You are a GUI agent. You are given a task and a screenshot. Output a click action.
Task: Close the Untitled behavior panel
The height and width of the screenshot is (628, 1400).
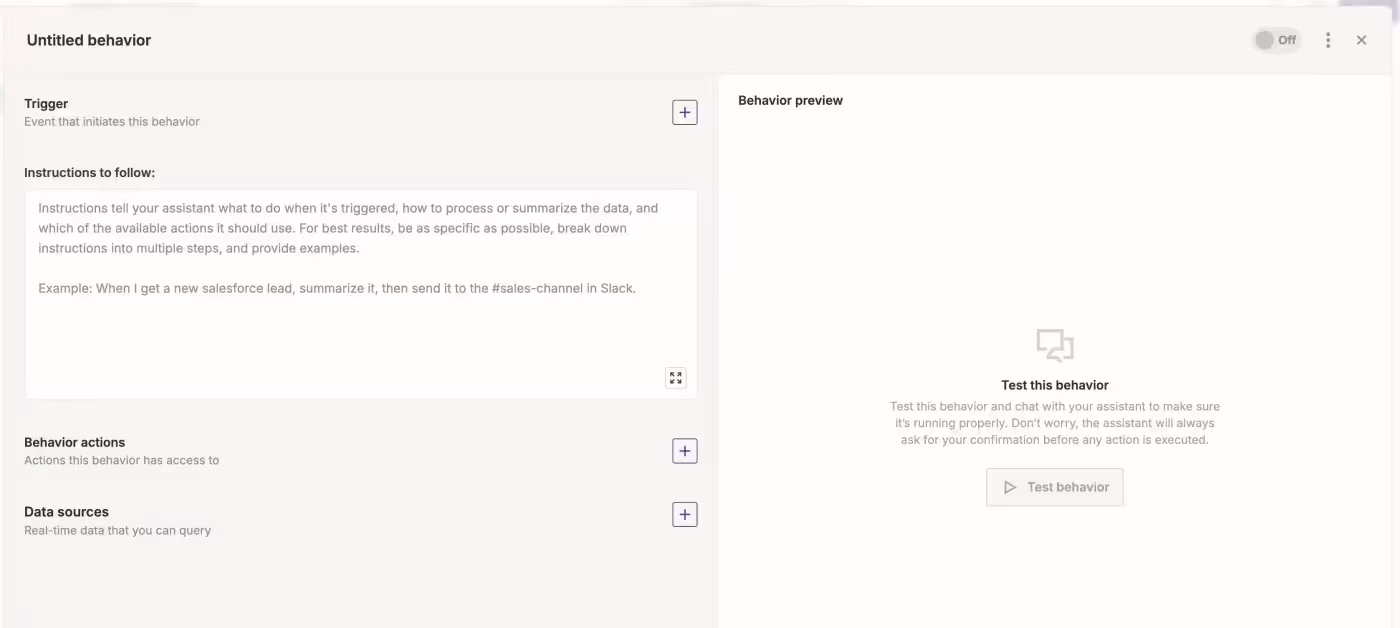click(1361, 40)
